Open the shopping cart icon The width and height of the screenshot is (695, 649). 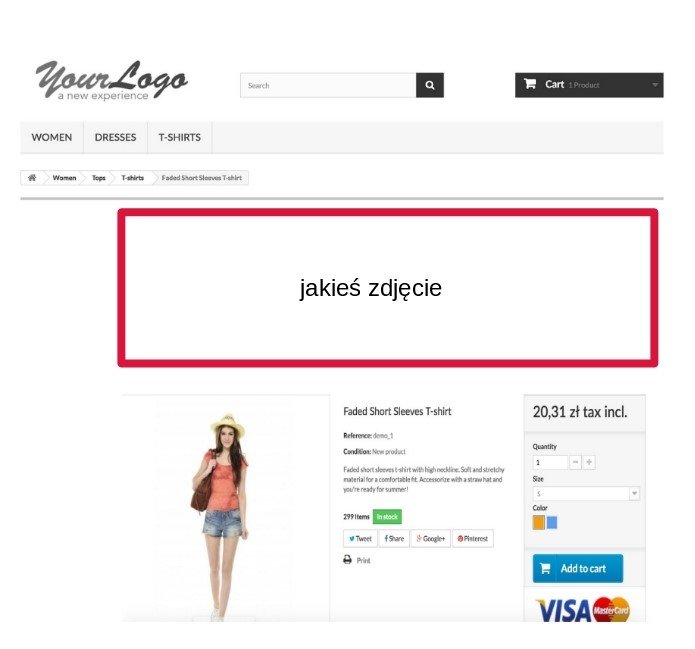click(x=530, y=84)
